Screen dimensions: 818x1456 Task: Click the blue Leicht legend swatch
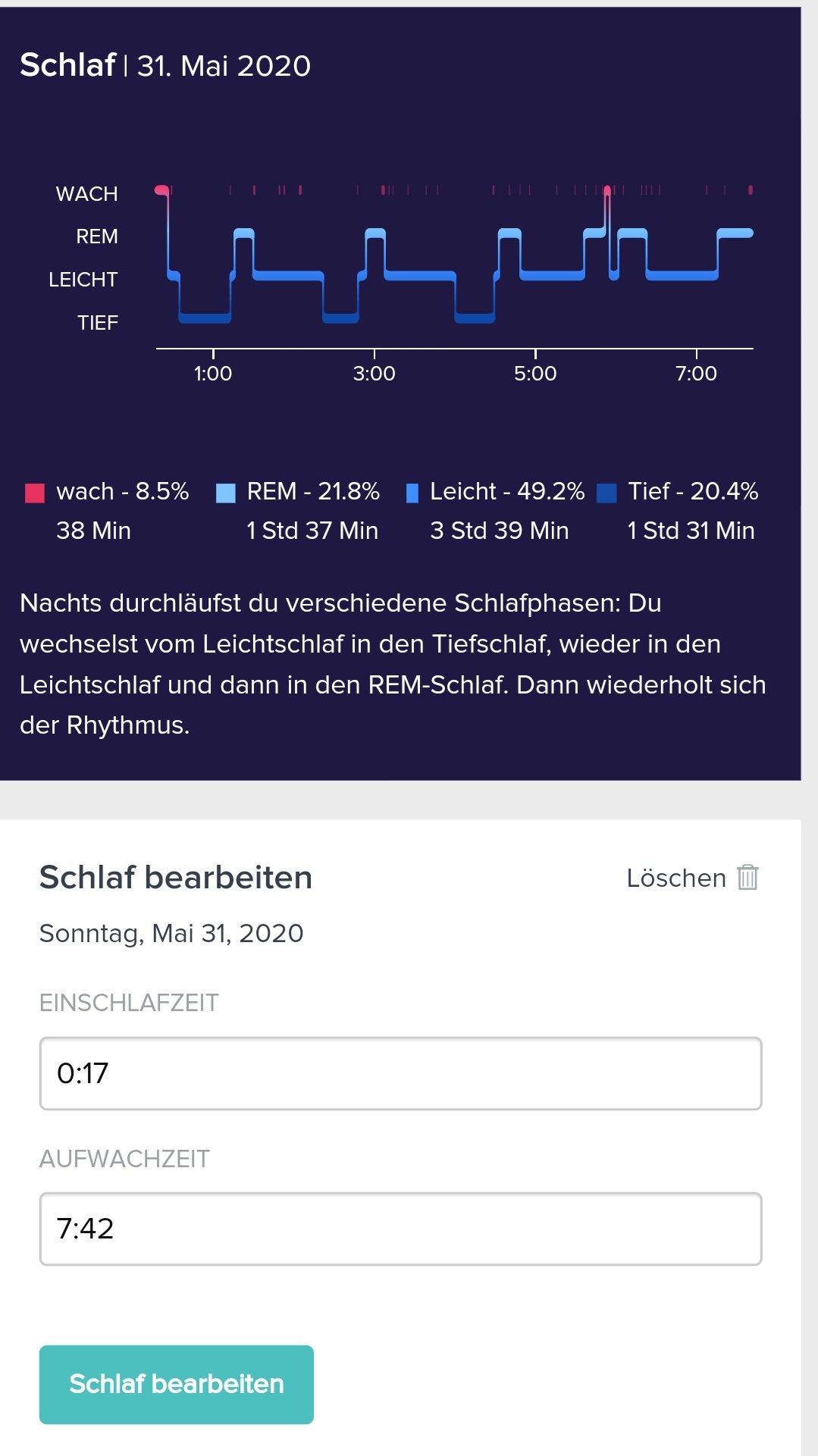(412, 493)
